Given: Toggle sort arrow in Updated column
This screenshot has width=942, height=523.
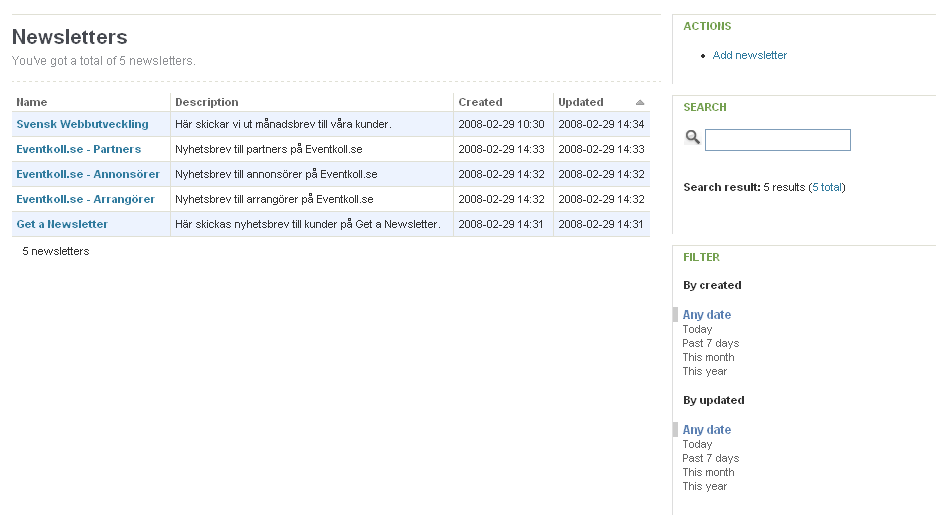Looking at the screenshot, I should (640, 103).
